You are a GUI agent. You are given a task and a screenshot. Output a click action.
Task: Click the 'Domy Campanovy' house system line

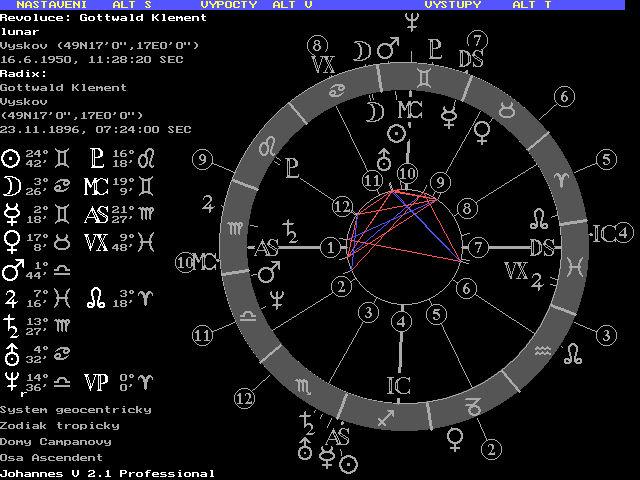click(x=56, y=441)
